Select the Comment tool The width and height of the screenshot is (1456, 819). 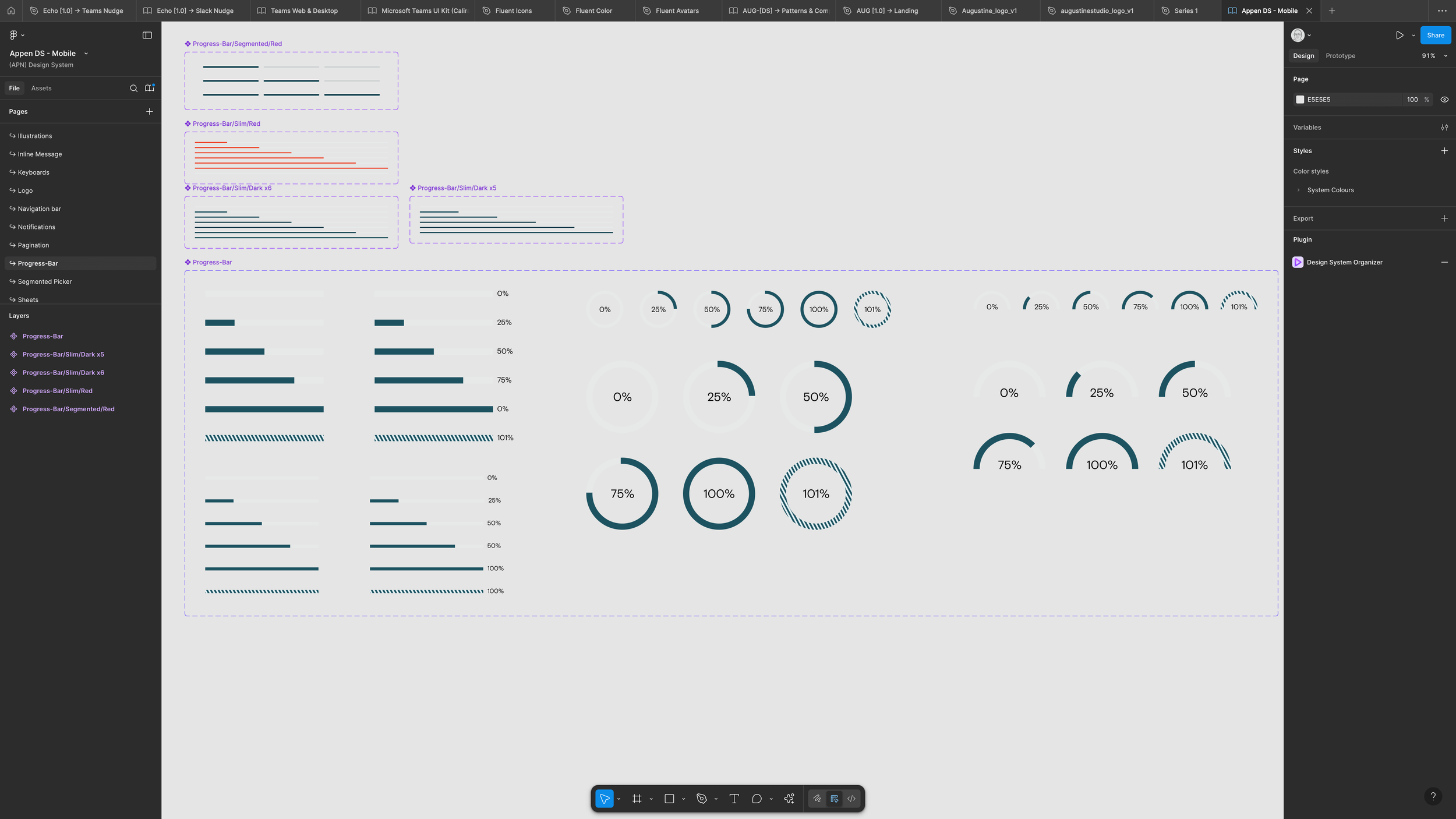[x=757, y=799]
